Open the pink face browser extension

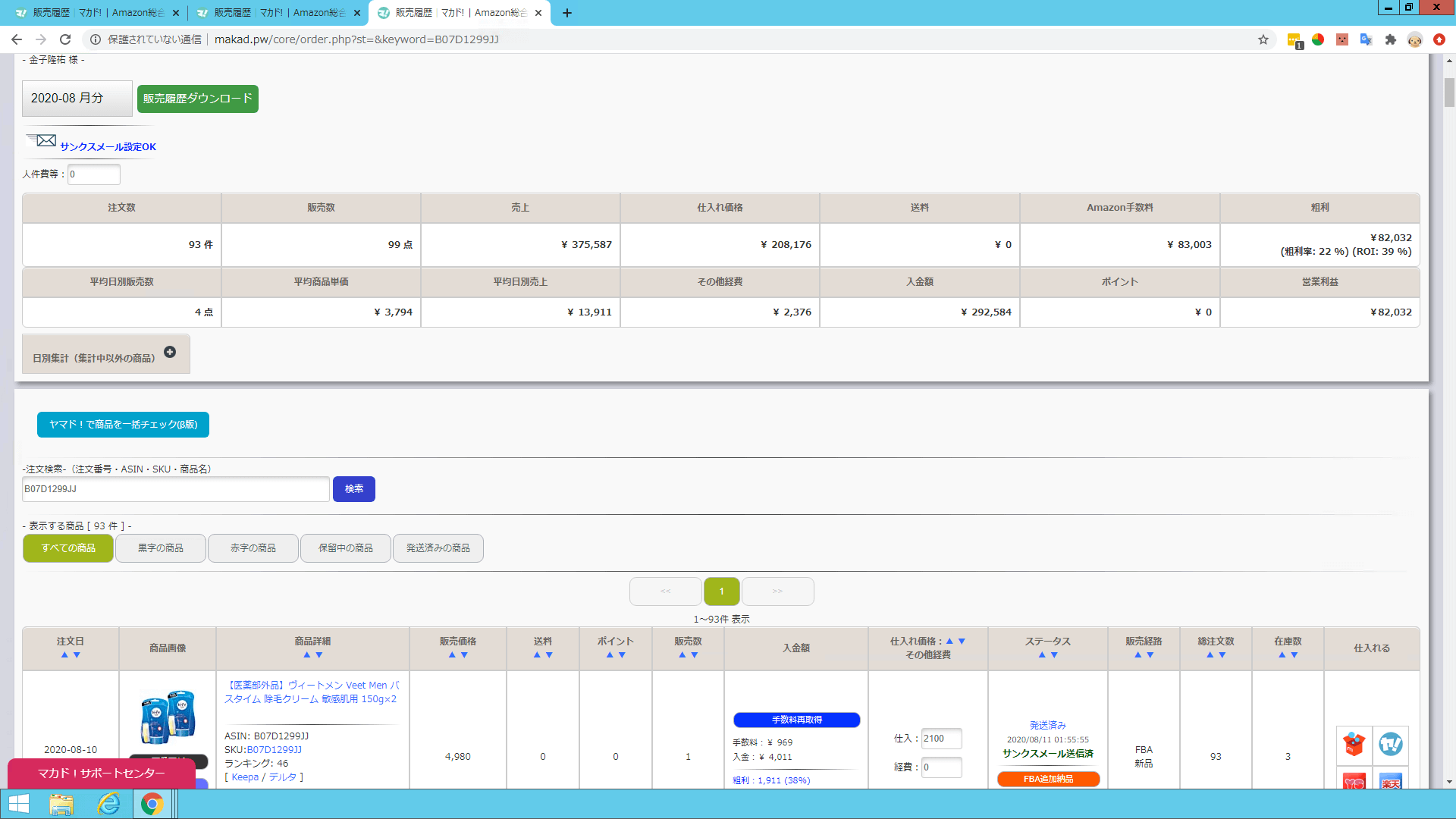pos(1342,39)
